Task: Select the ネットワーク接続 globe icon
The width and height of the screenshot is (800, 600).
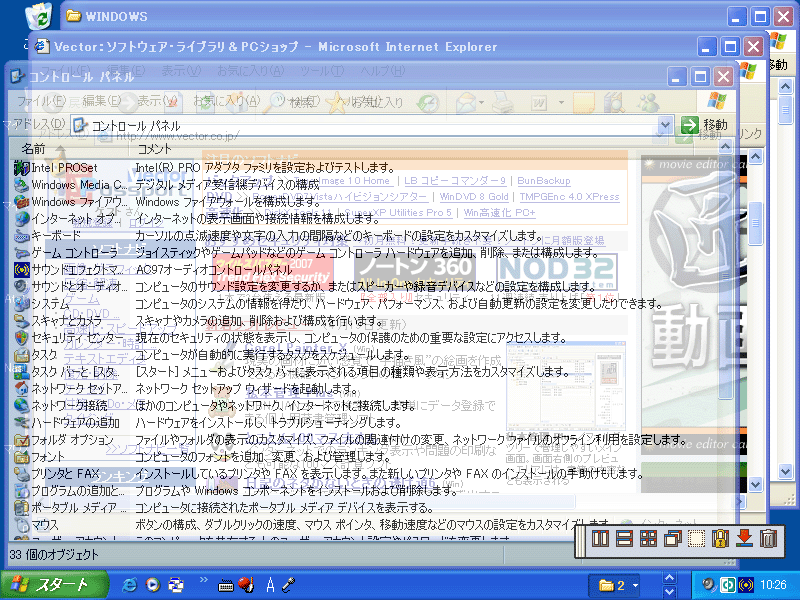Action: [21, 406]
